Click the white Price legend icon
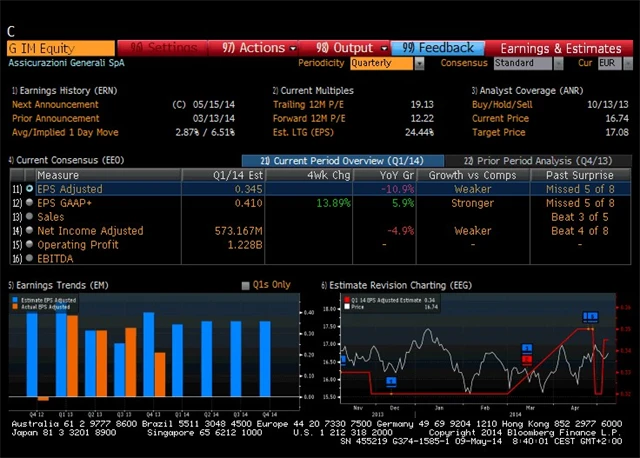Screen dimensions: 640x458 tap(346, 306)
